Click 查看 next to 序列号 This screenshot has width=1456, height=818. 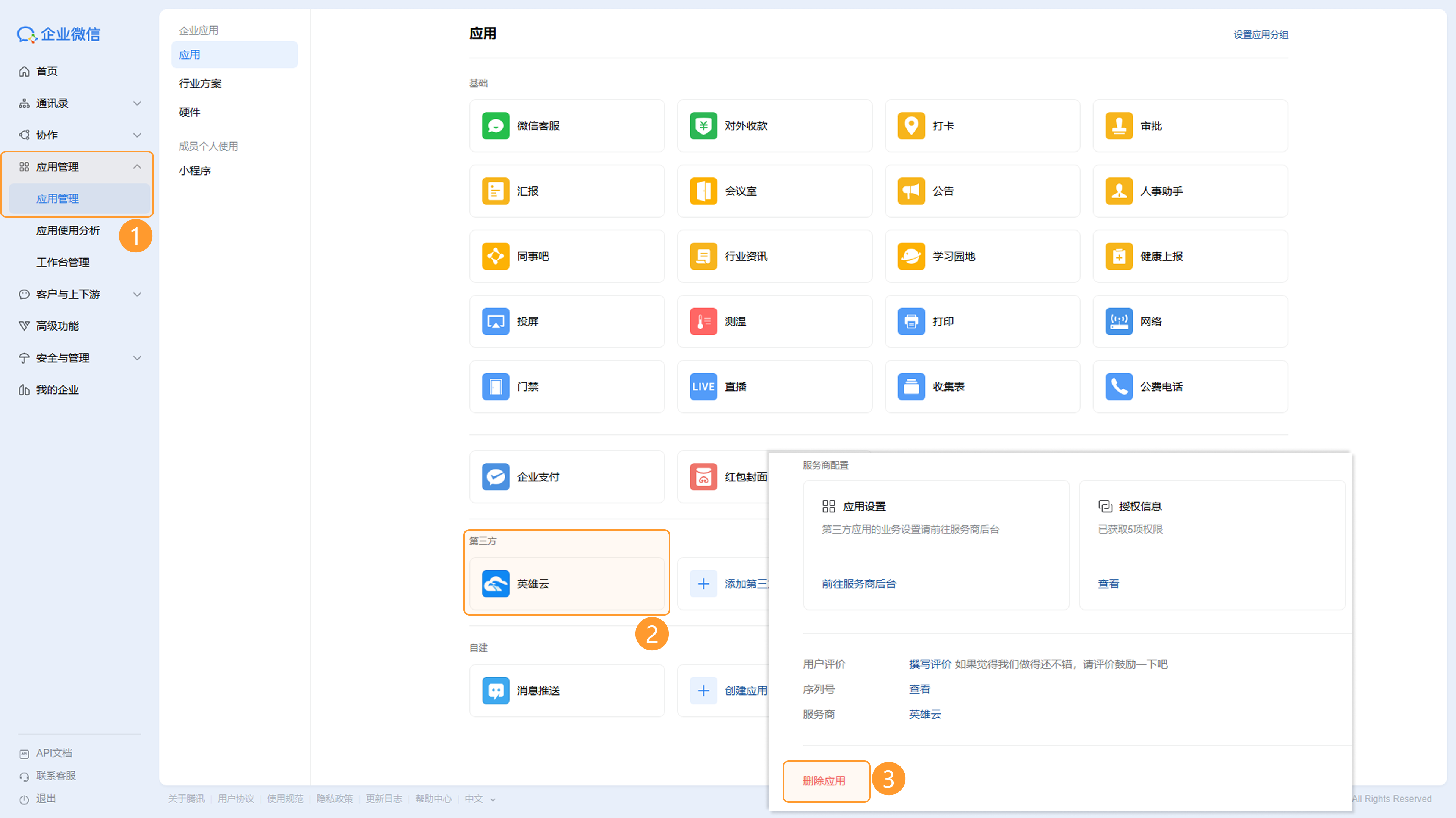(919, 689)
